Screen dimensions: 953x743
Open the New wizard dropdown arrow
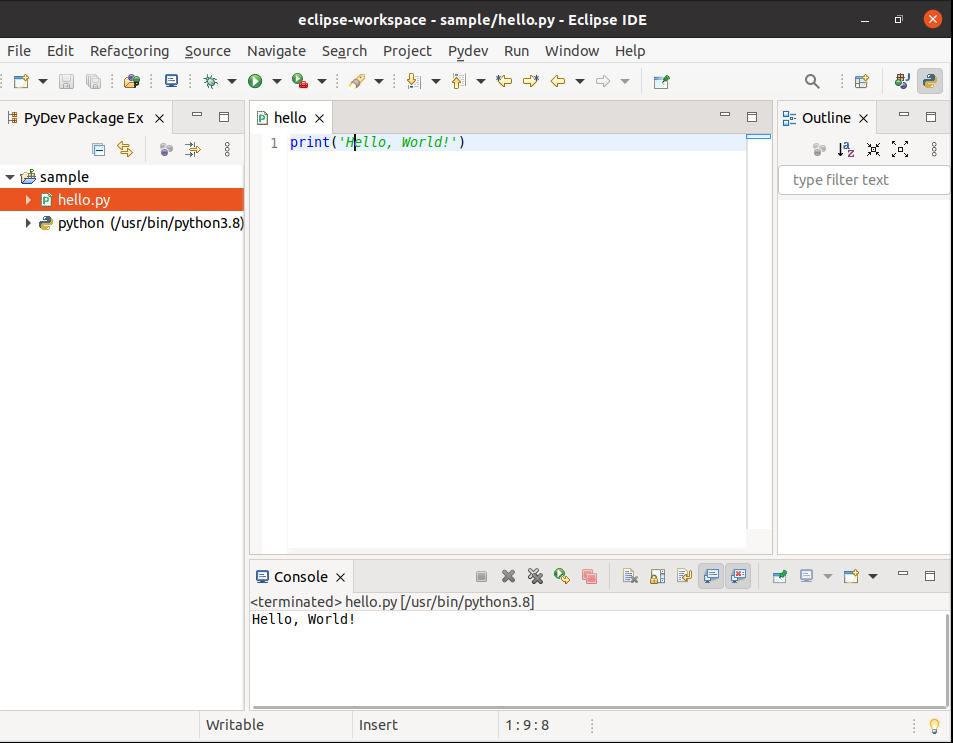43,81
